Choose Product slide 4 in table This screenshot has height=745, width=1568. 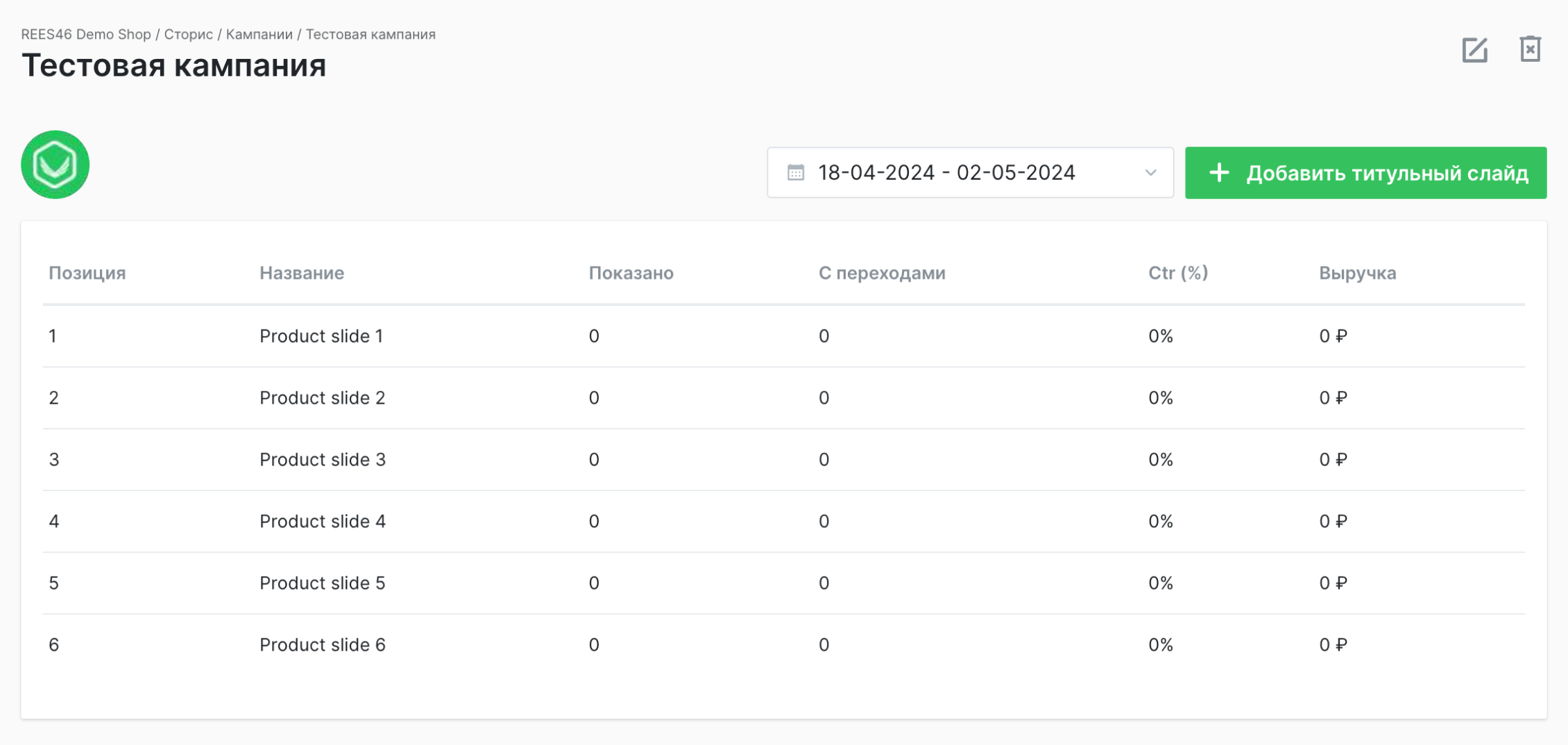(x=322, y=522)
